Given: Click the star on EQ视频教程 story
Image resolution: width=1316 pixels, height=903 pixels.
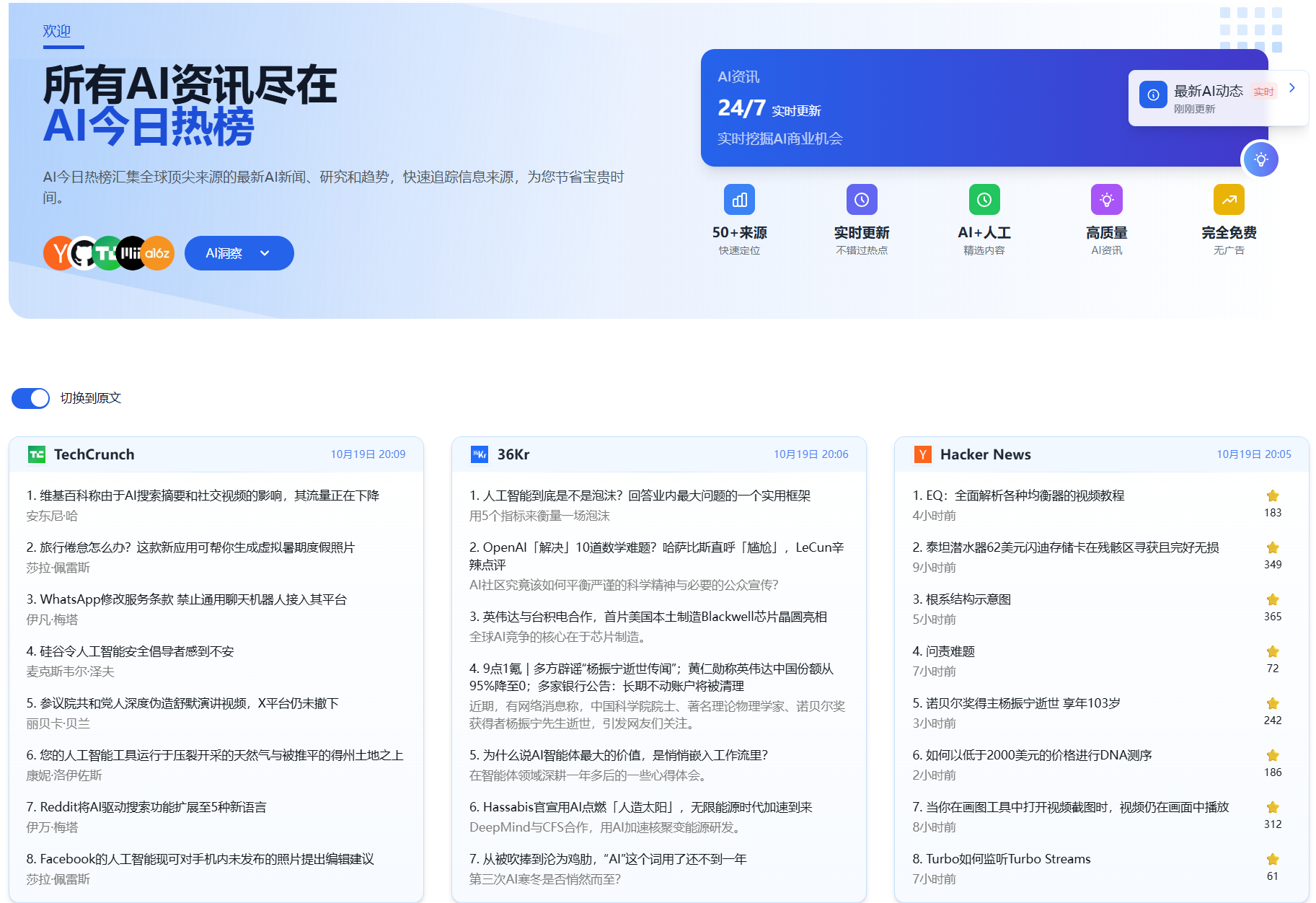Looking at the screenshot, I should point(1273,496).
